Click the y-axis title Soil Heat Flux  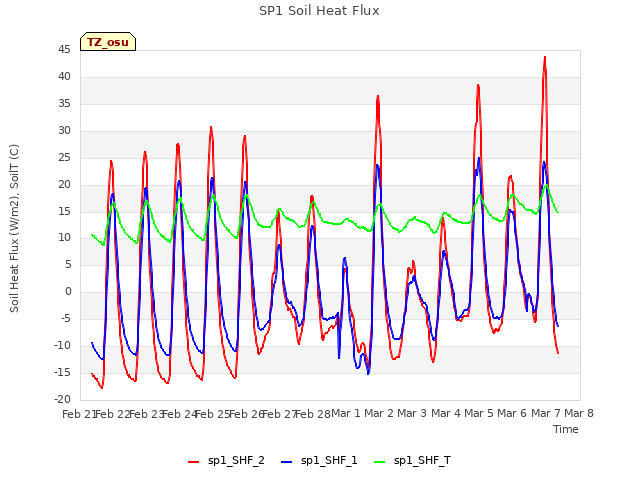(14, 229)
